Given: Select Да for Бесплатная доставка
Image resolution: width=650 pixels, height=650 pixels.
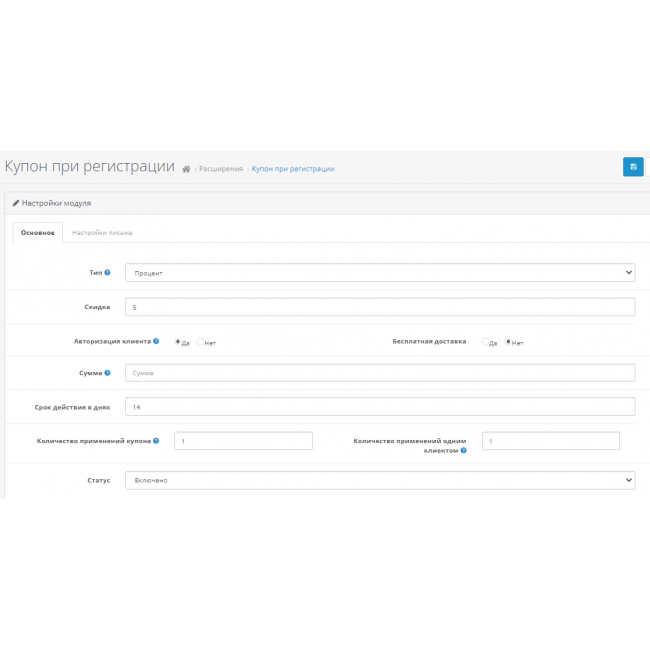Looking at the screenshot, I should [485, 342].
